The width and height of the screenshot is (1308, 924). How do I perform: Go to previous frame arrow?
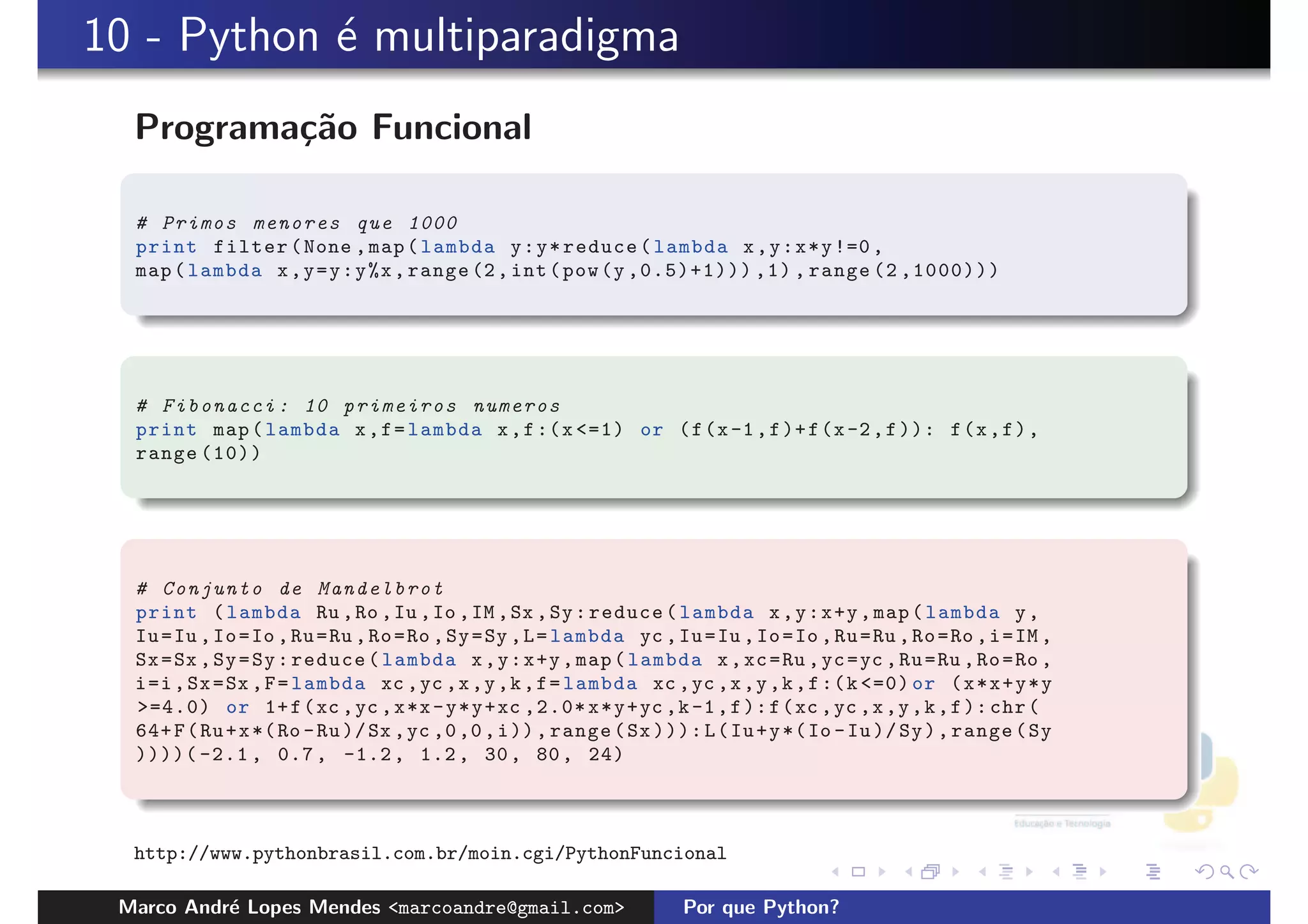[908, 872]
